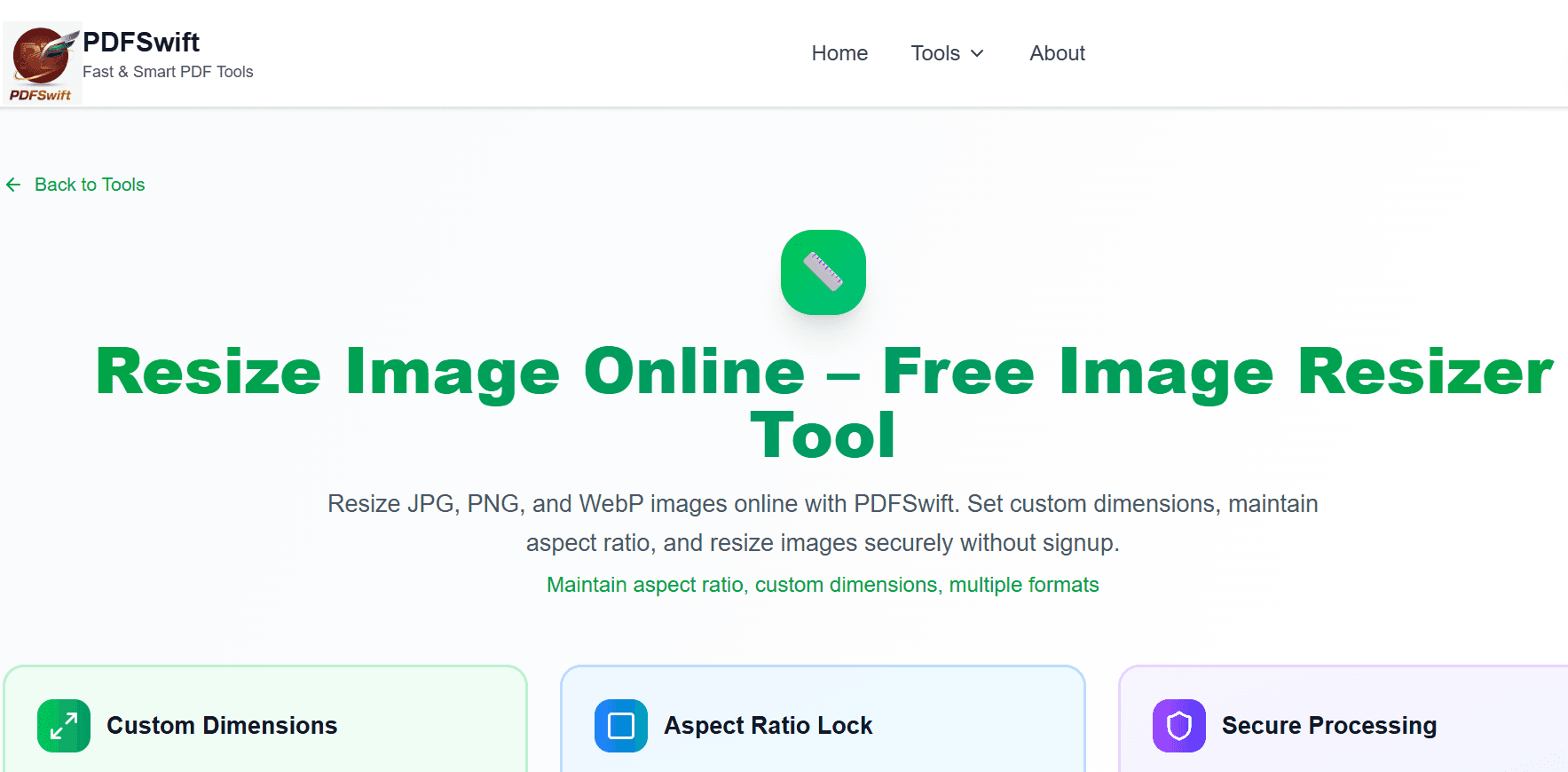Image resolution: width=1568 pixels, height=772 pixels.
Task: Click the 'Maintain aspect ratio, custom dimensions' text
Action: pyautogui.click(x=823, y=585)
